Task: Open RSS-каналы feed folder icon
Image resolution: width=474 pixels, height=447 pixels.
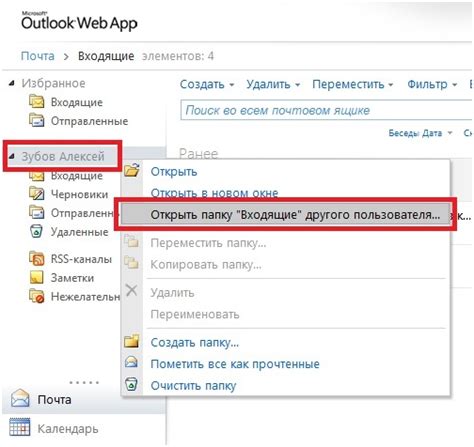Action: click(x=36, y=259)
